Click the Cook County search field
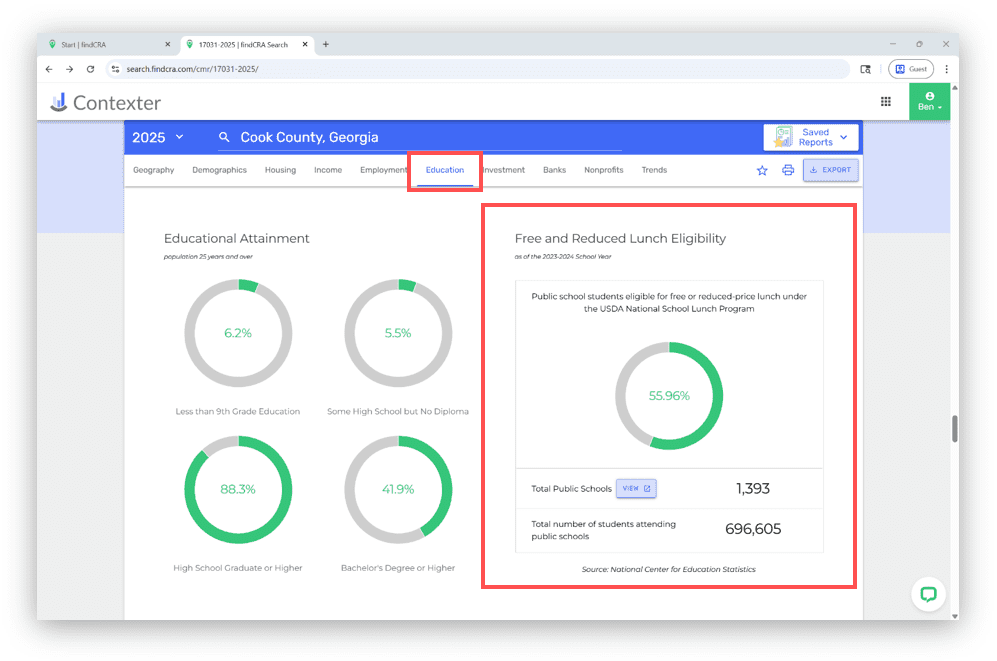The image size is (997, 661). click(x=420, y=137)
